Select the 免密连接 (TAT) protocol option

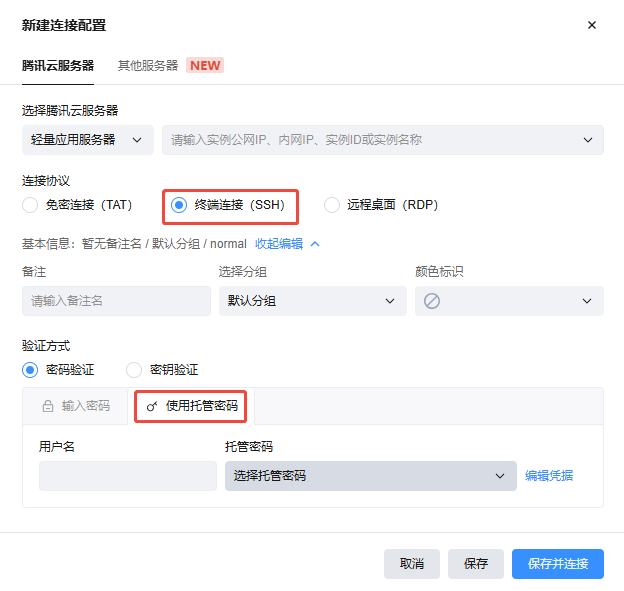[x=30, y=205]
